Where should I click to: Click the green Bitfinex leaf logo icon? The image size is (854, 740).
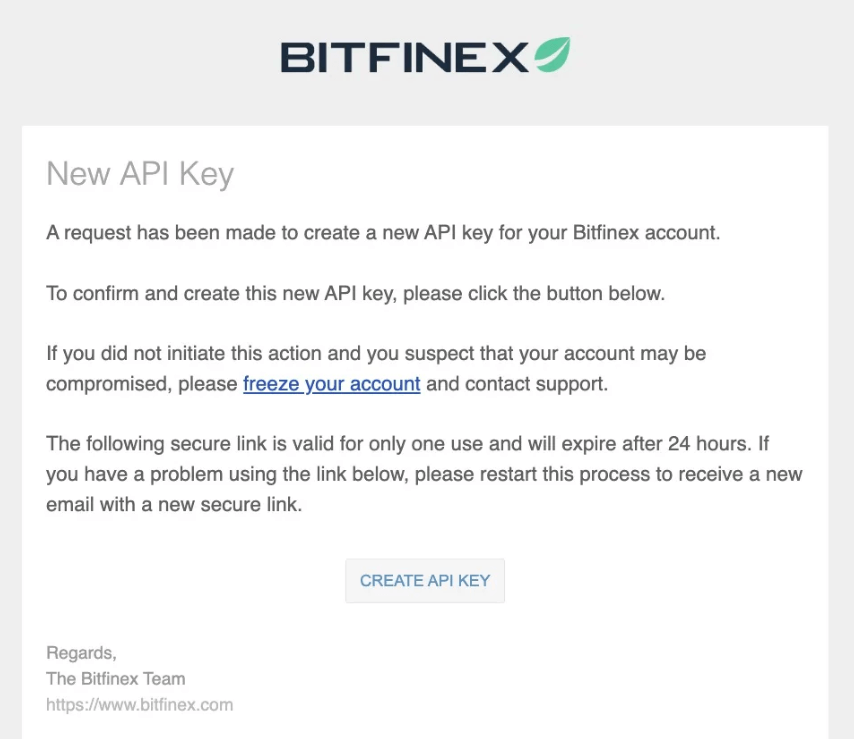[x=551, y=56]
